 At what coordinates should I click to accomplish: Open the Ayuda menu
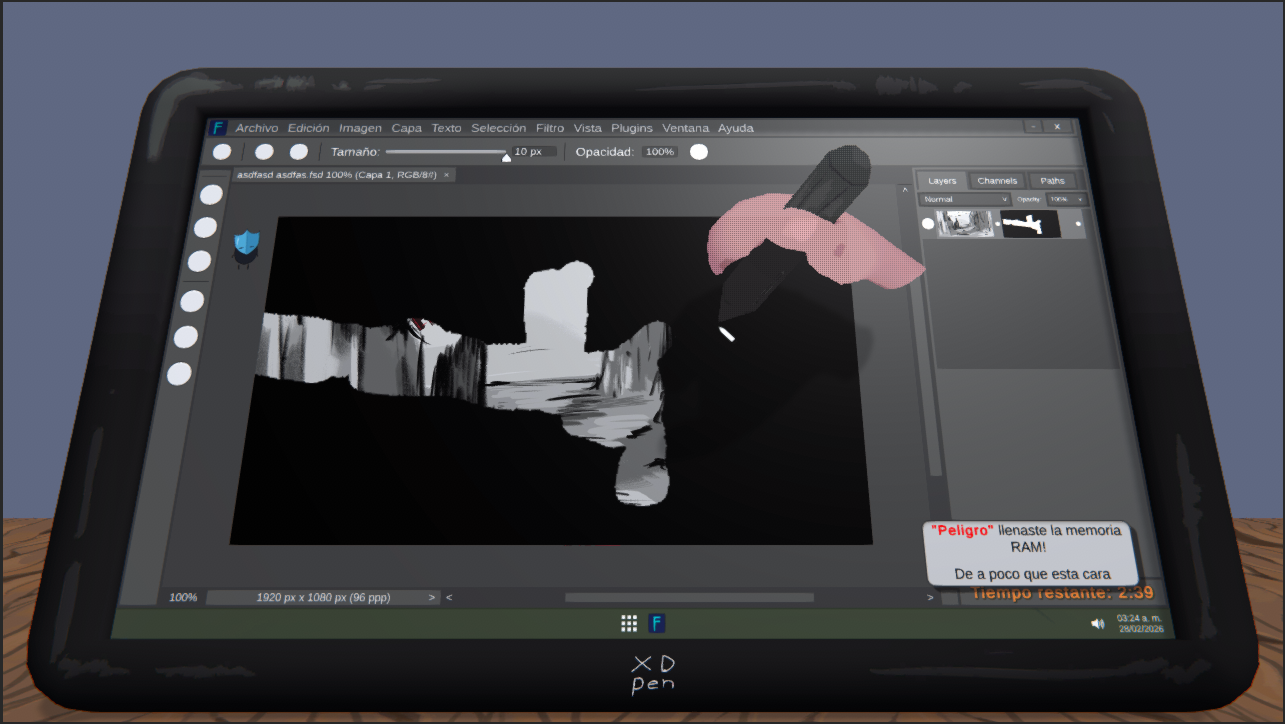pyautogui.click(x=736, y=128)
